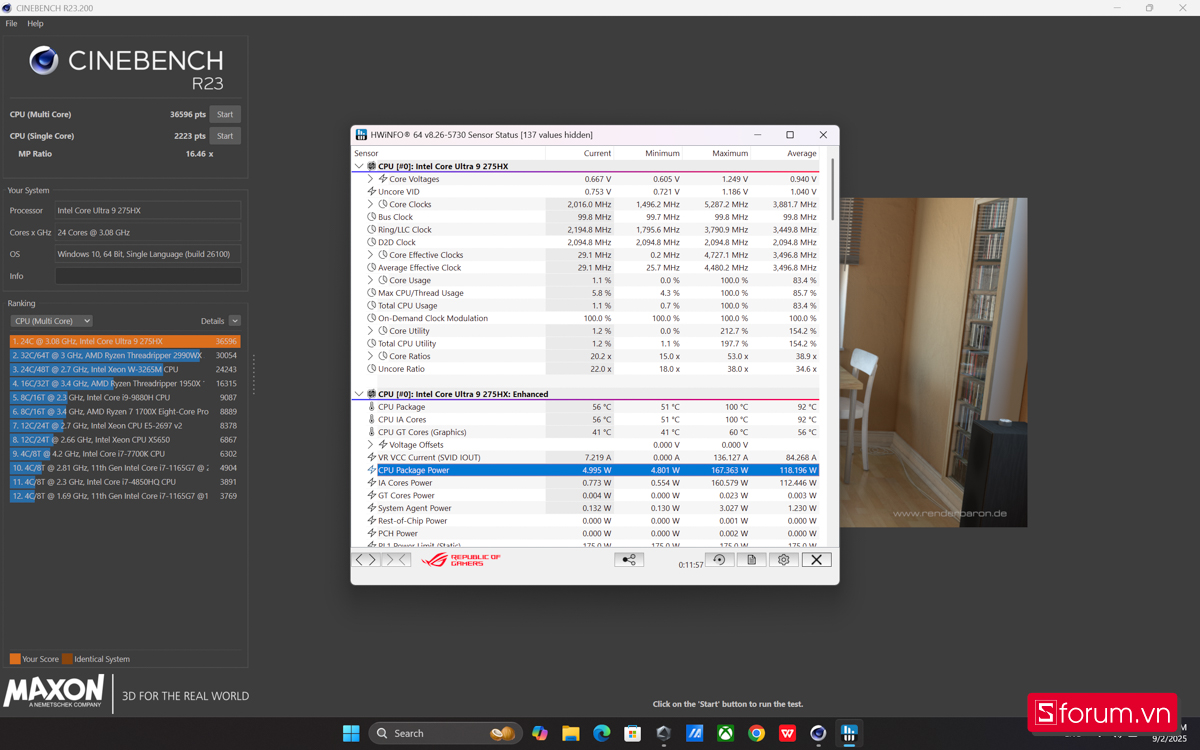
Task: Open the CPU (Multi Core) ranking dropdown
Action: [x=51, y=321]
